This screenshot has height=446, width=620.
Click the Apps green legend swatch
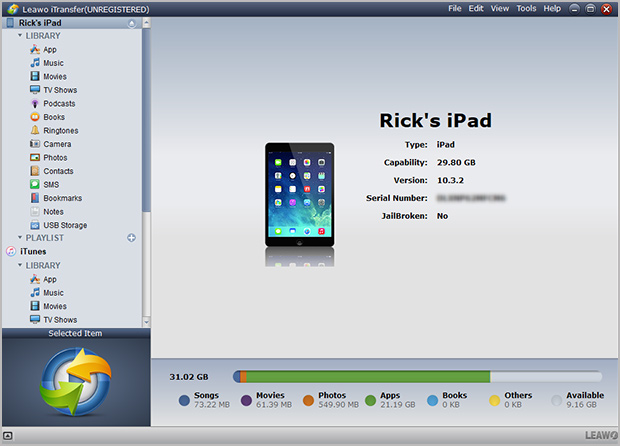pyautogui.click(x=370, y=401)
